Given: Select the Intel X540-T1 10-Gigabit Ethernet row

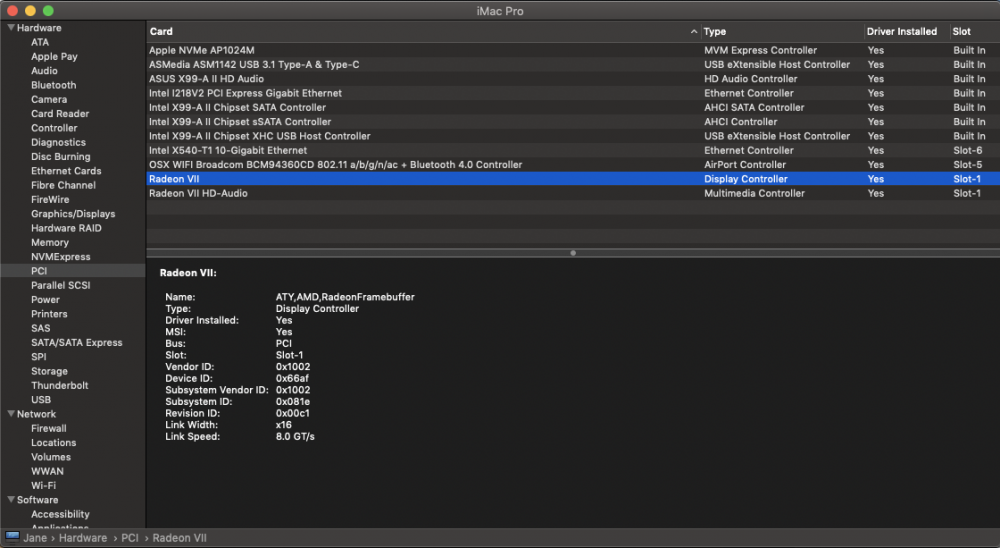Looking at the screenshot, I should tap(573, 150).
